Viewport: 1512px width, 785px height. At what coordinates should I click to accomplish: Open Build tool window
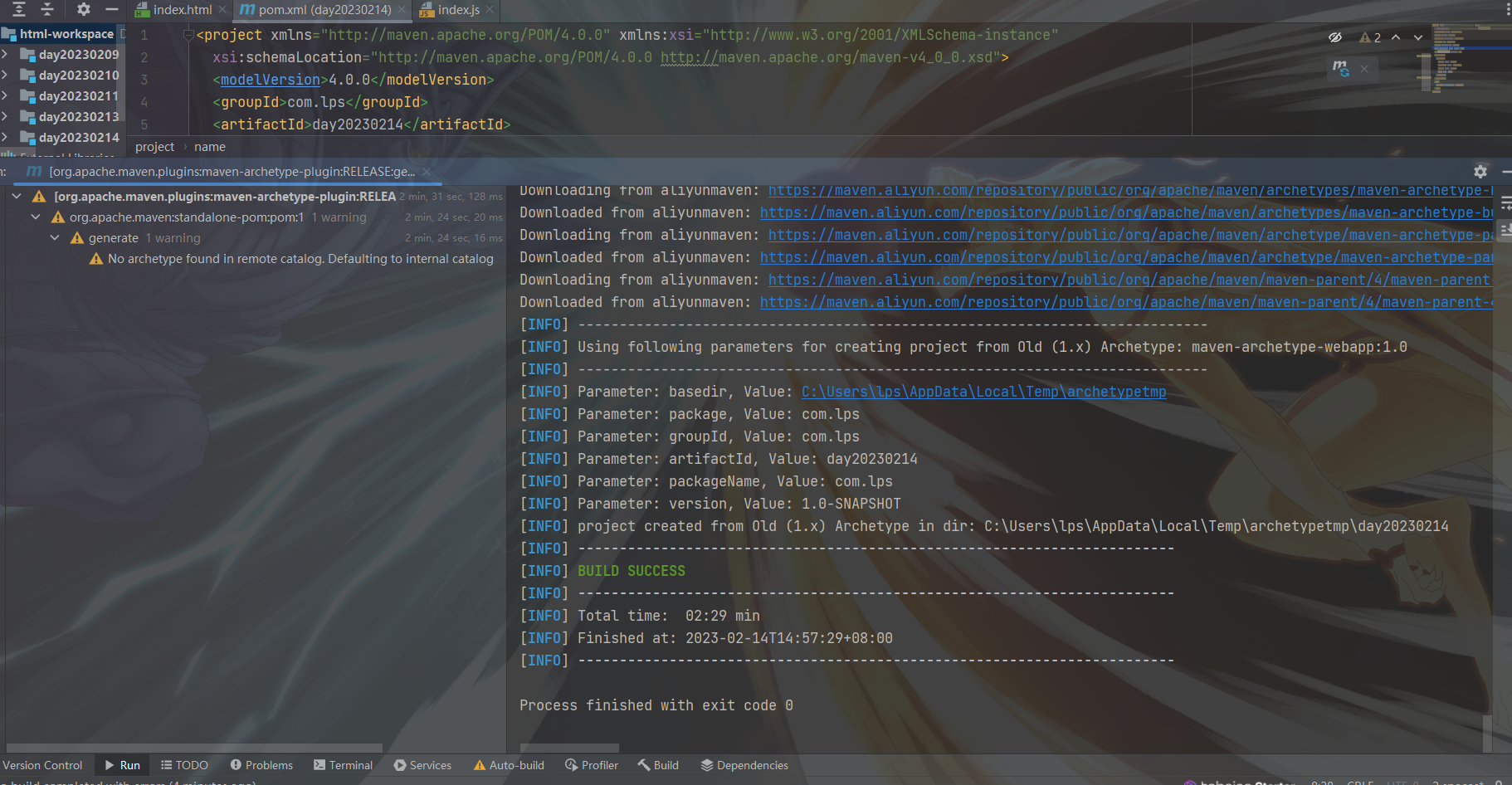click(x=658, y=765)
